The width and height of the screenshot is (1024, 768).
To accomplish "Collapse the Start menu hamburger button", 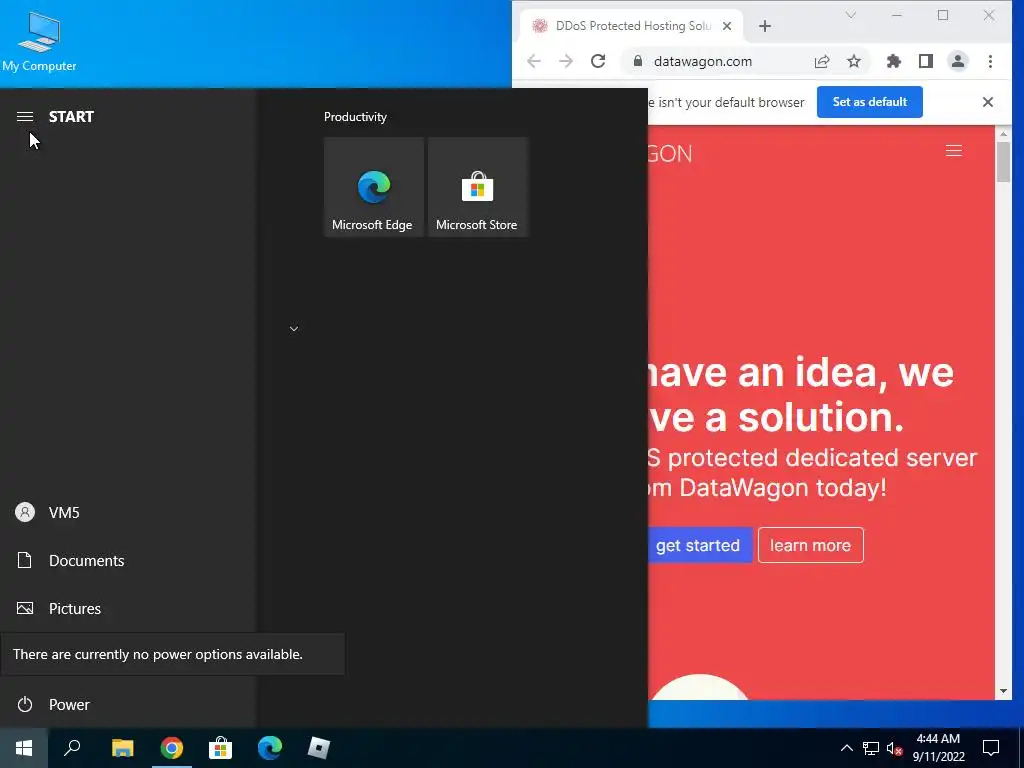I will tap(25, 117).
